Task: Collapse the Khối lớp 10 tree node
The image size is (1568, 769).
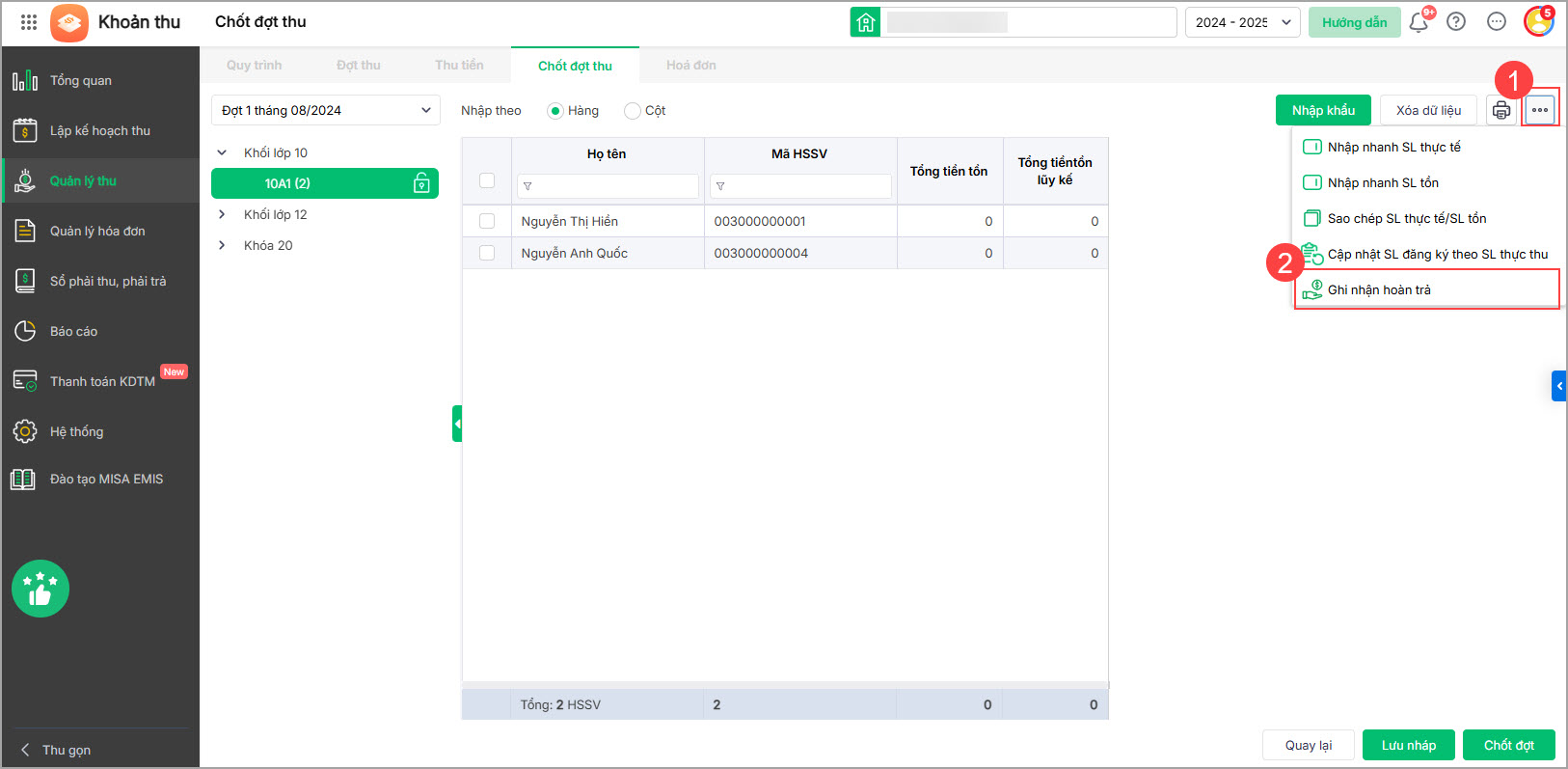Action: click(222, 152)
